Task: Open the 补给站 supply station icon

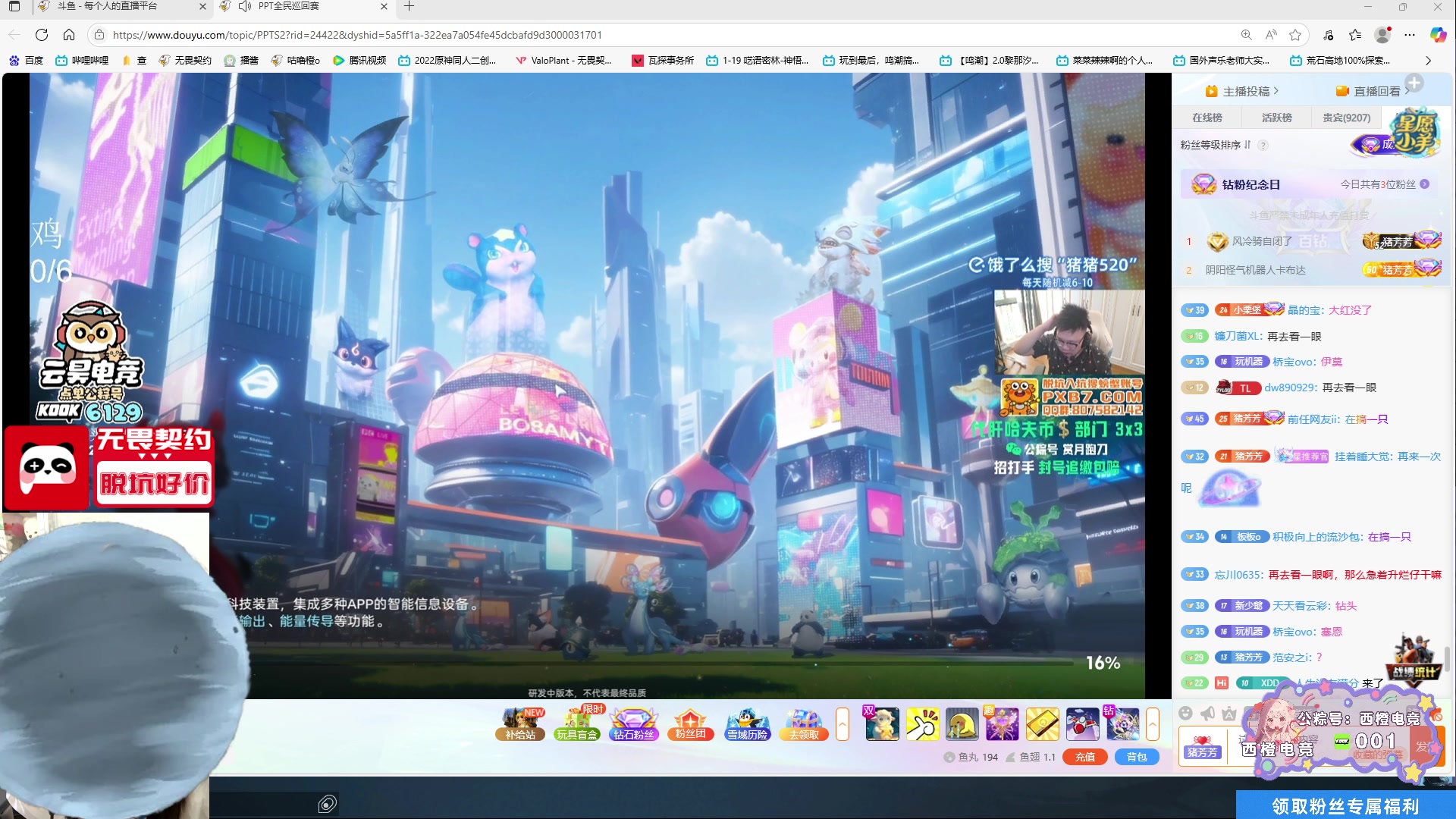Action: 520,724
